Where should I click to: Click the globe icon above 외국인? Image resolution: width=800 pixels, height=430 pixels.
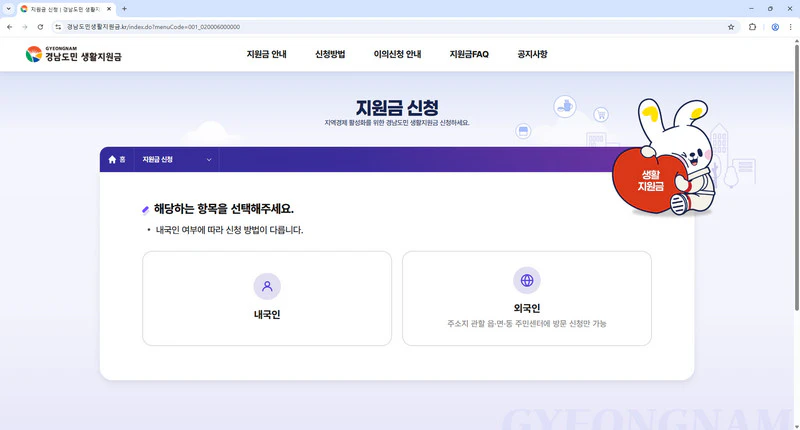point(527,280)
